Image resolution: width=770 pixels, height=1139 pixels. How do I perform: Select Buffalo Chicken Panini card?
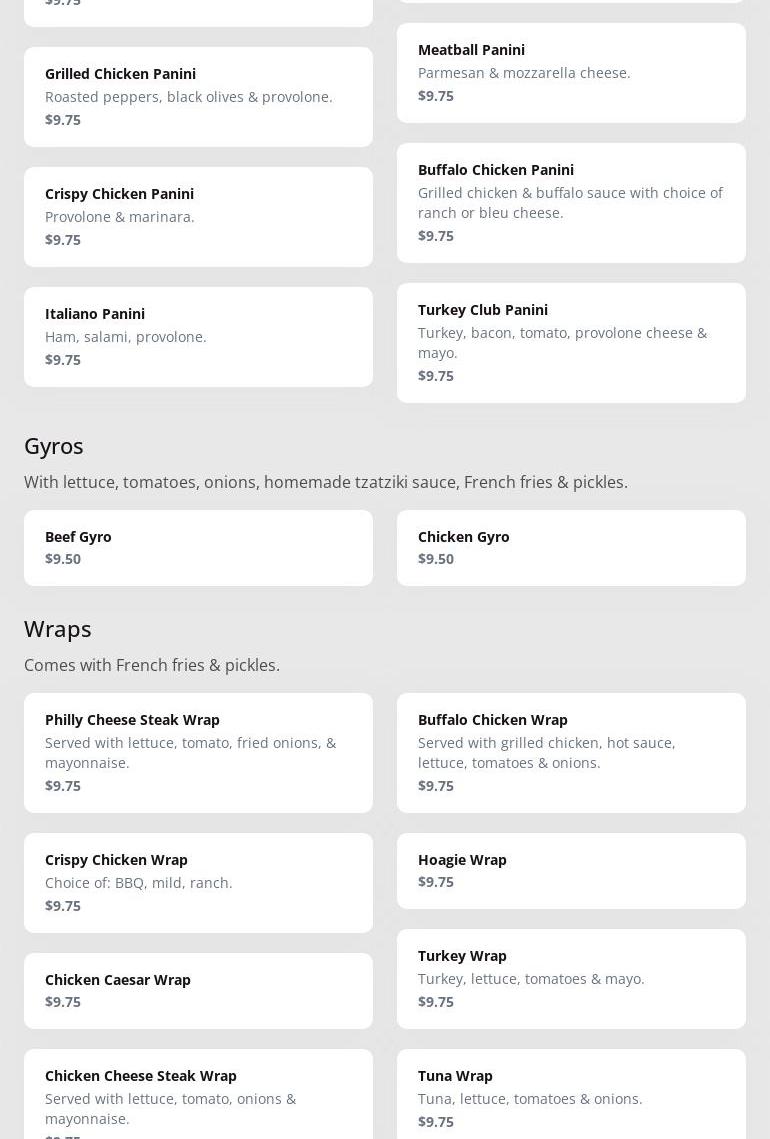pyautogui.click(x=571, y=202)
